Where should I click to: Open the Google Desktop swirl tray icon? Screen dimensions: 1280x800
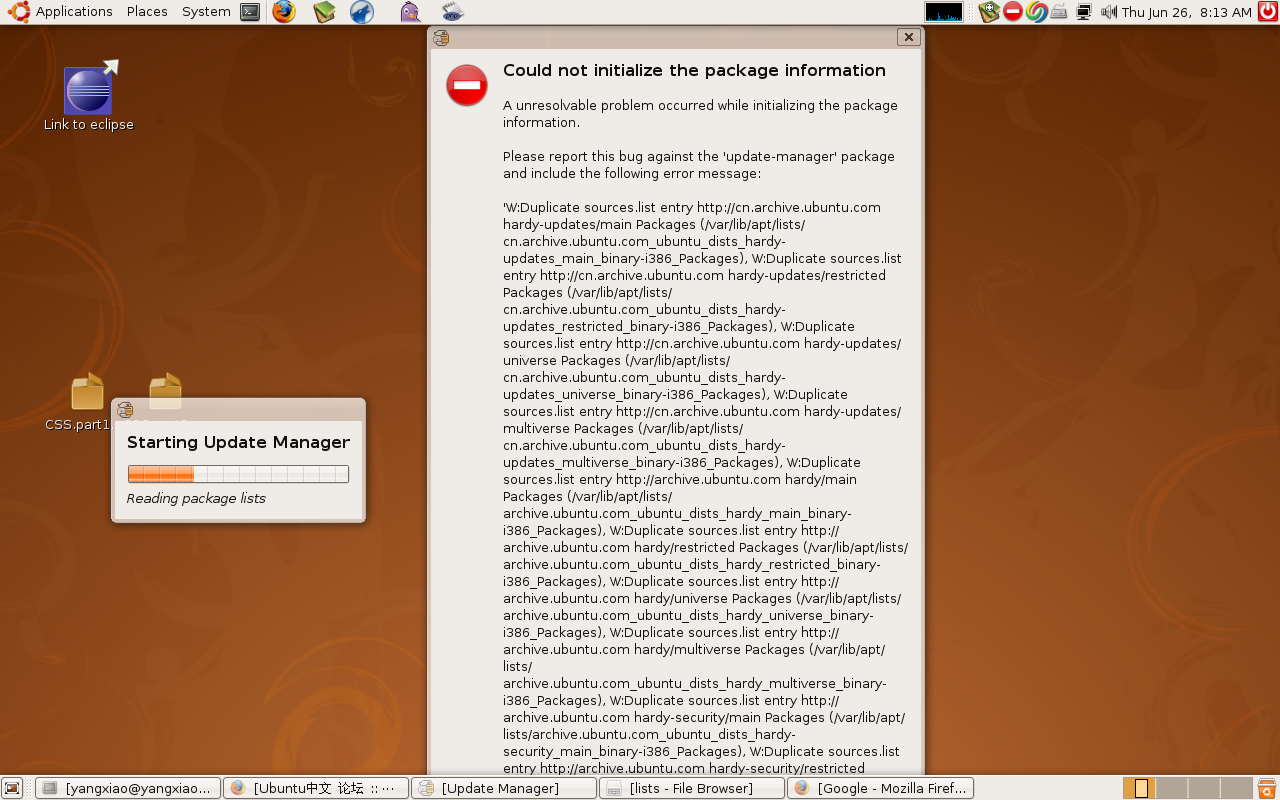(x=1036, y=12)
